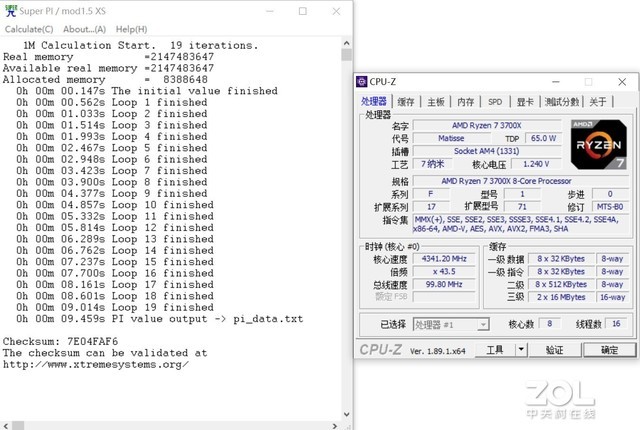Click the Ryzen 7 logo in CPU-Z

pyautogui.click(x=598, y=144)
